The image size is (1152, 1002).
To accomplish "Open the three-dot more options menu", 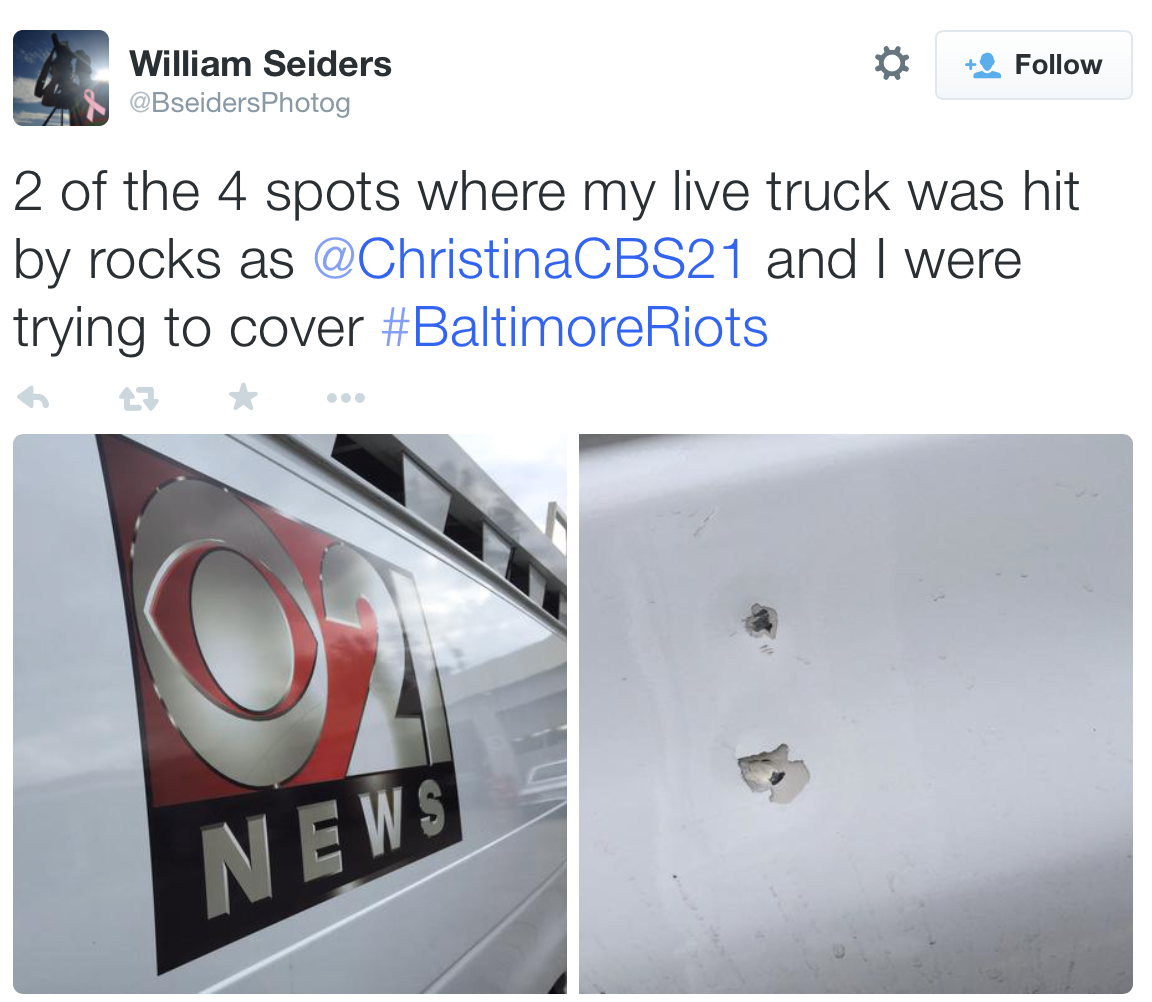I will [x=345, y=398].
